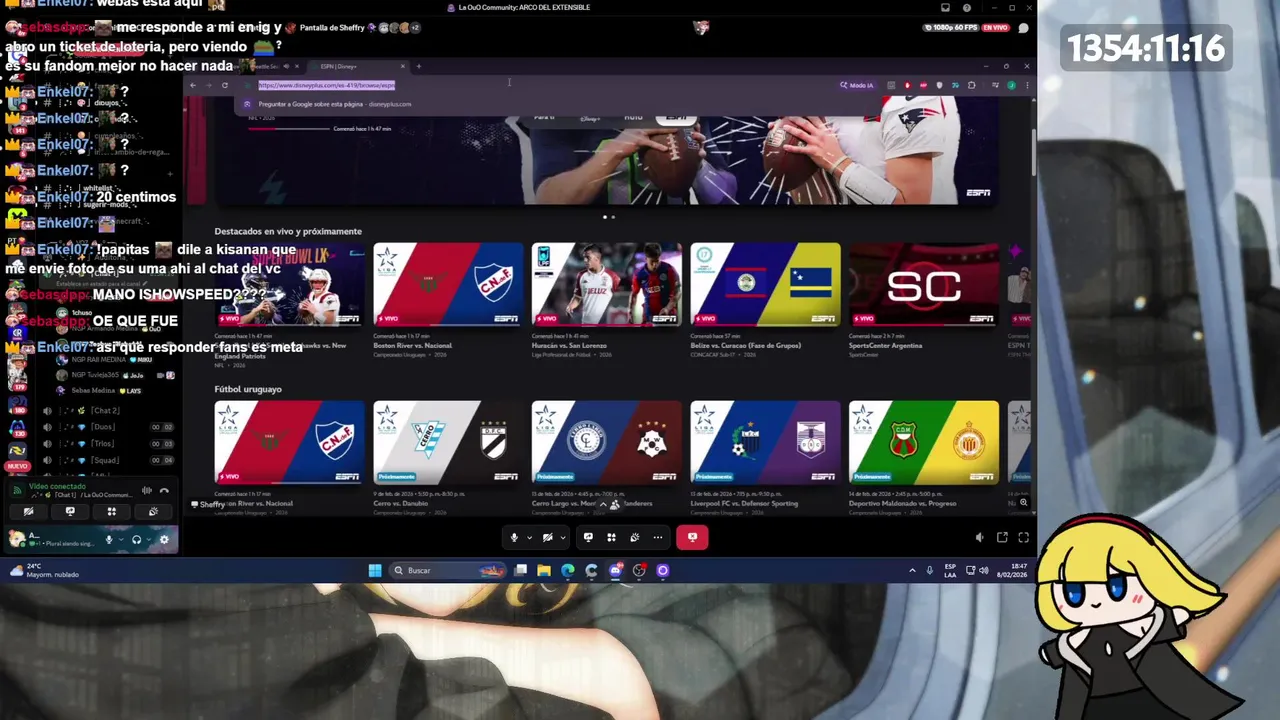The image size is (1280, 720).
Task: Click the Modo IA button in browser
Action: 857,85
